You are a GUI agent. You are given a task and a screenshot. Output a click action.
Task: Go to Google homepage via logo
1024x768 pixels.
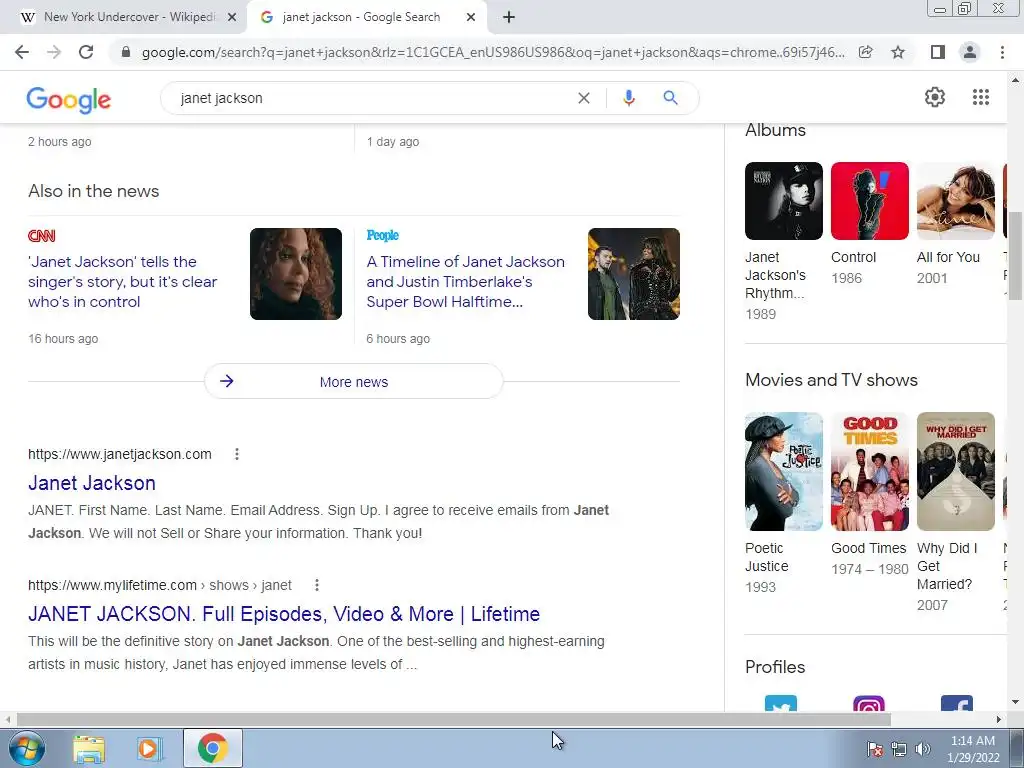[x=69, y=99]
